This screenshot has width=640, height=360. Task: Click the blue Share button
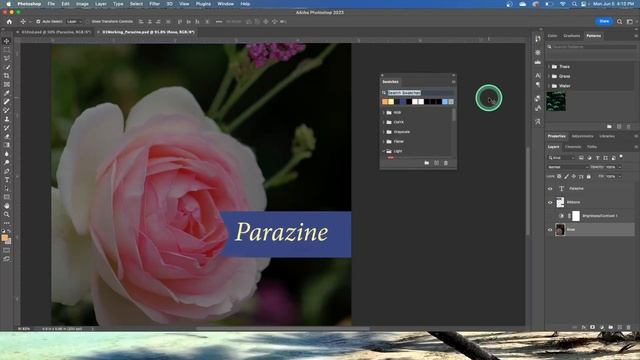(604, 21)
